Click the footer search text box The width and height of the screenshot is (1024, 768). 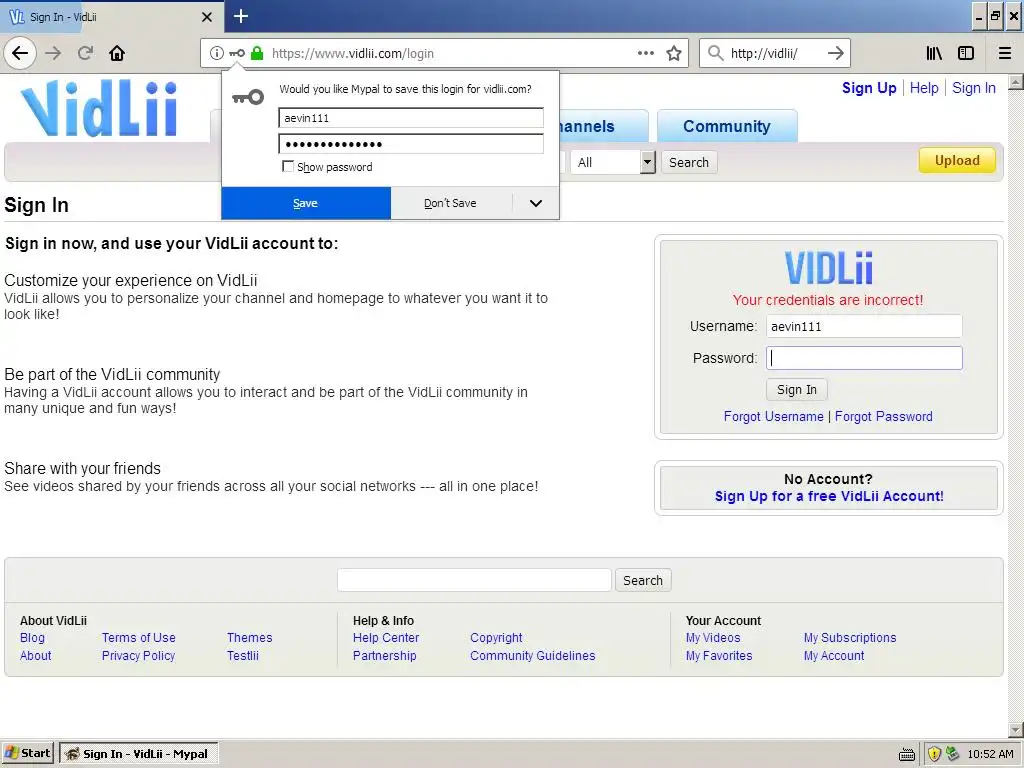tap(474, 580)
